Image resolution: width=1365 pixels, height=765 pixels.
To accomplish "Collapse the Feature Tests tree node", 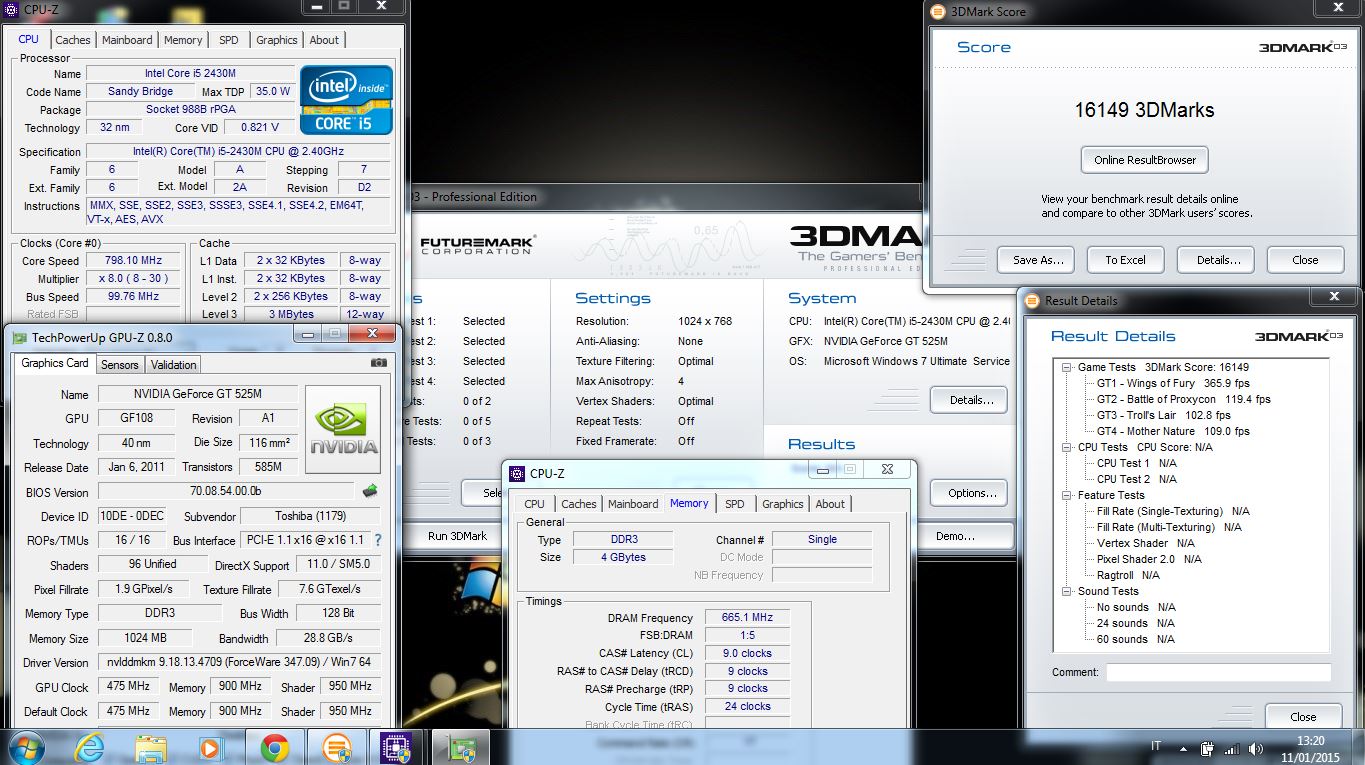I will point(1068,495).
